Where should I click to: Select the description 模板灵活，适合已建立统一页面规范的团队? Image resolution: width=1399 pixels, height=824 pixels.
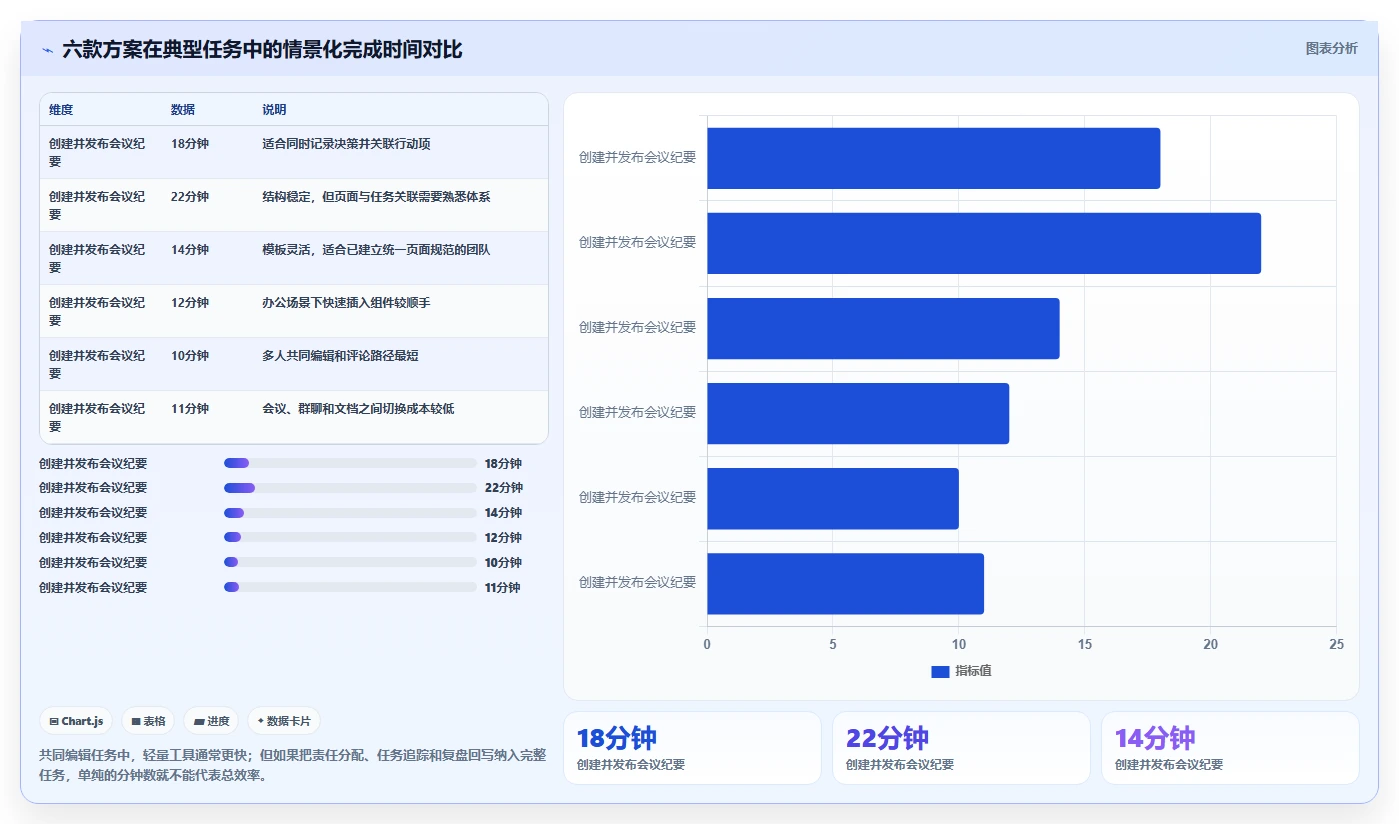point(376,250)
